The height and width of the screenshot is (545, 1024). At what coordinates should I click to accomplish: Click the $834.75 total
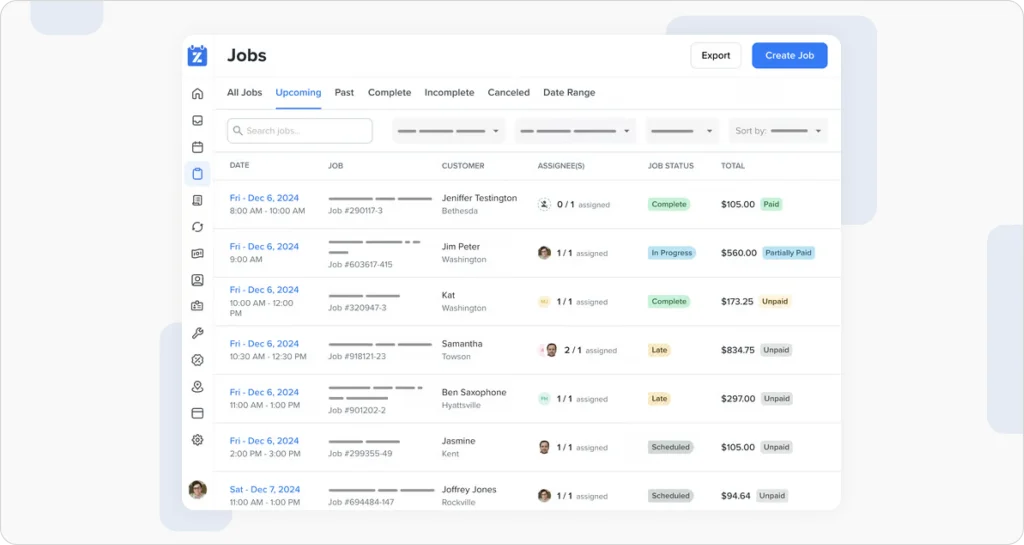(x=737, y=350)
